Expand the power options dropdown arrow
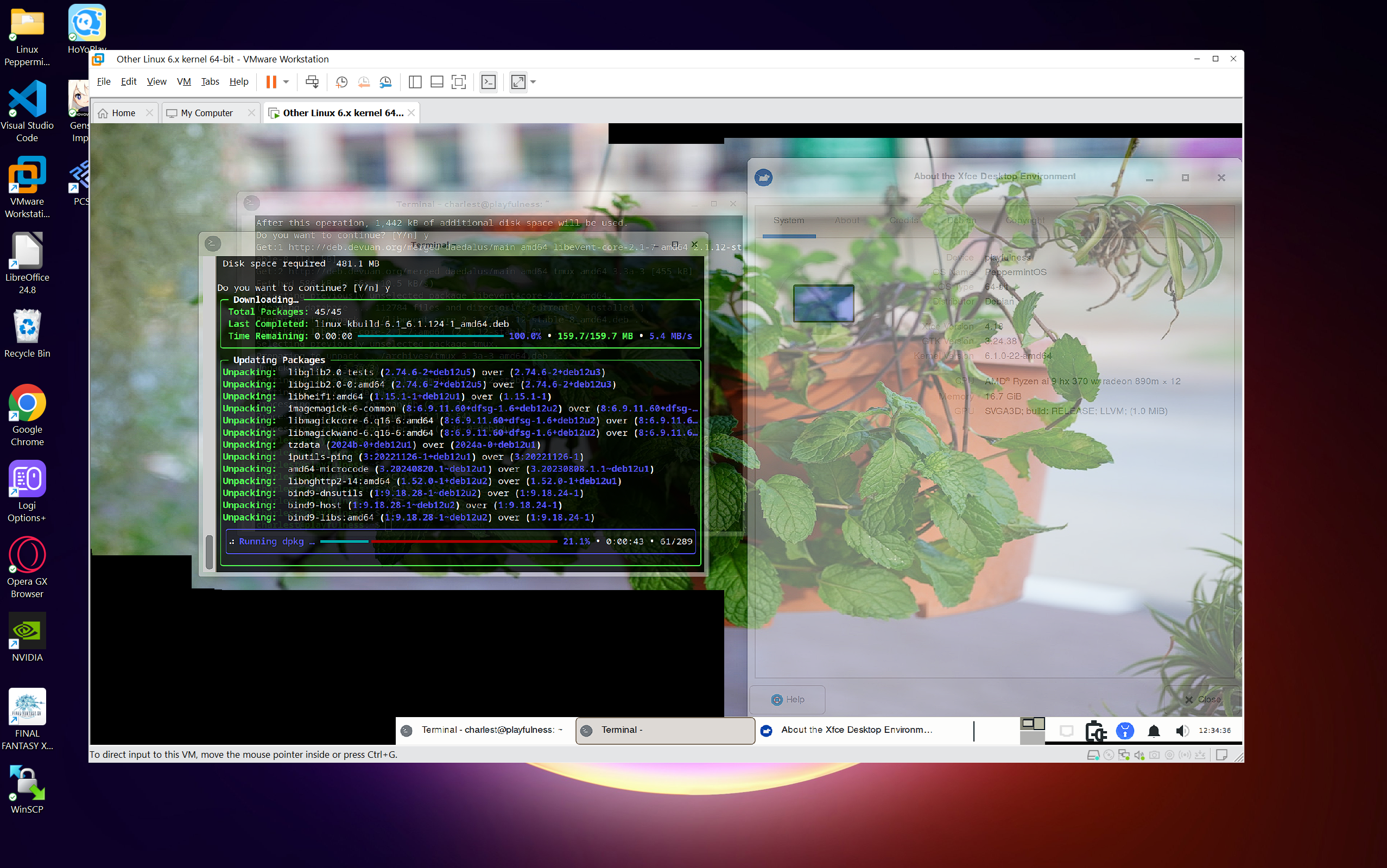Viewport: 1387px width, 868px height. click(x=286, y=82)
